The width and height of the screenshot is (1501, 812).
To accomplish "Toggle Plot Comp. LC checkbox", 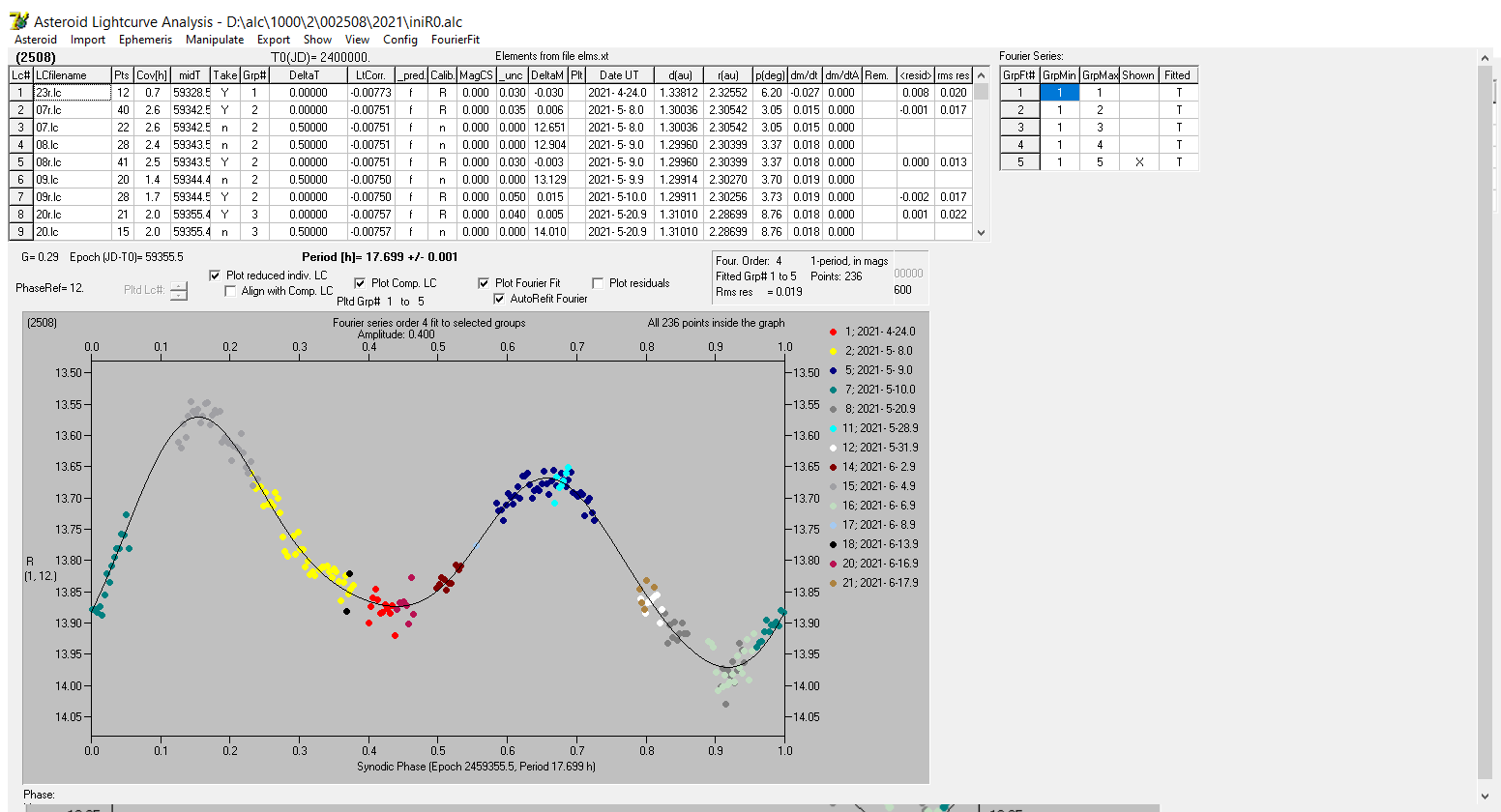I will coord(360,283).
